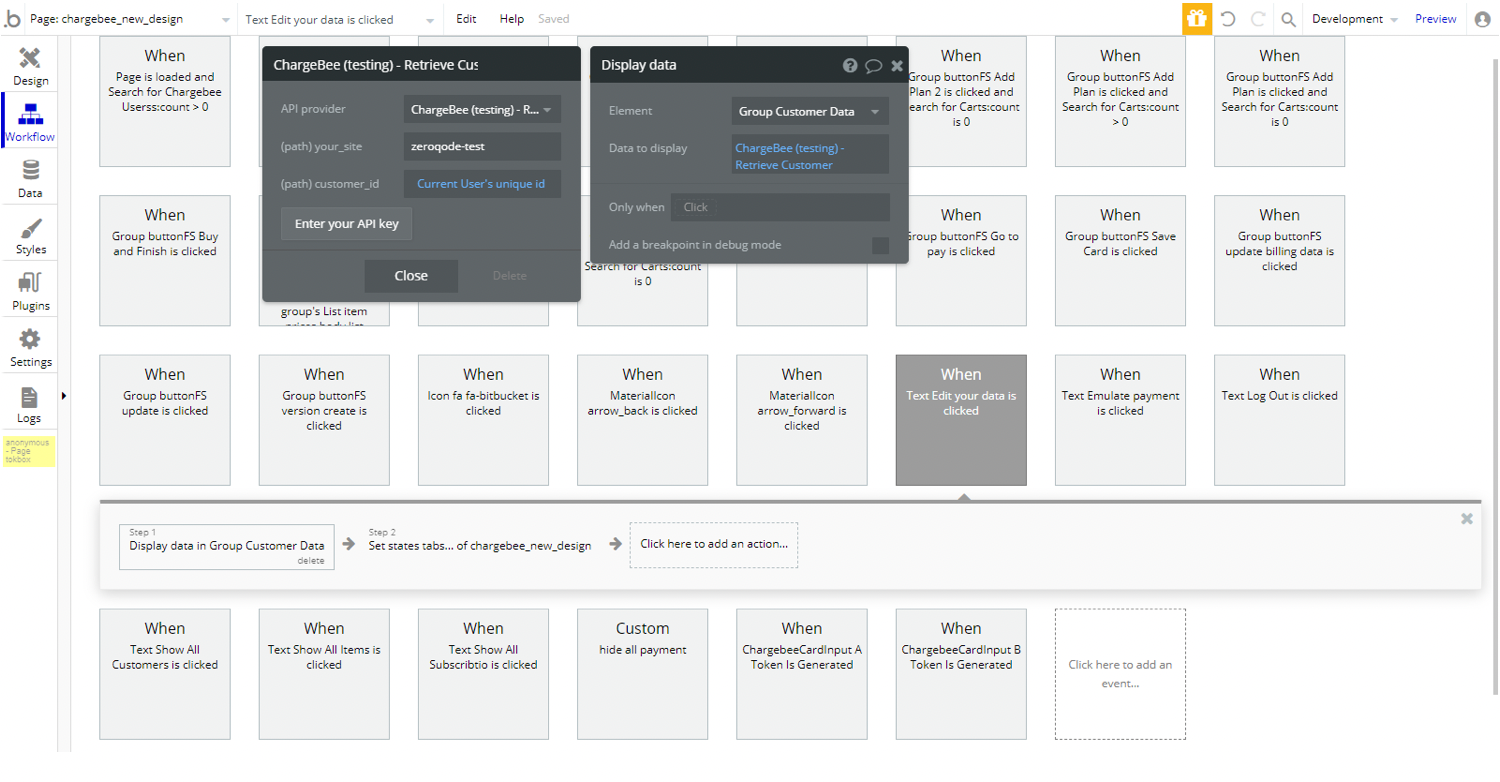Click the redo arrow icon

click(x=1258, y=19)
